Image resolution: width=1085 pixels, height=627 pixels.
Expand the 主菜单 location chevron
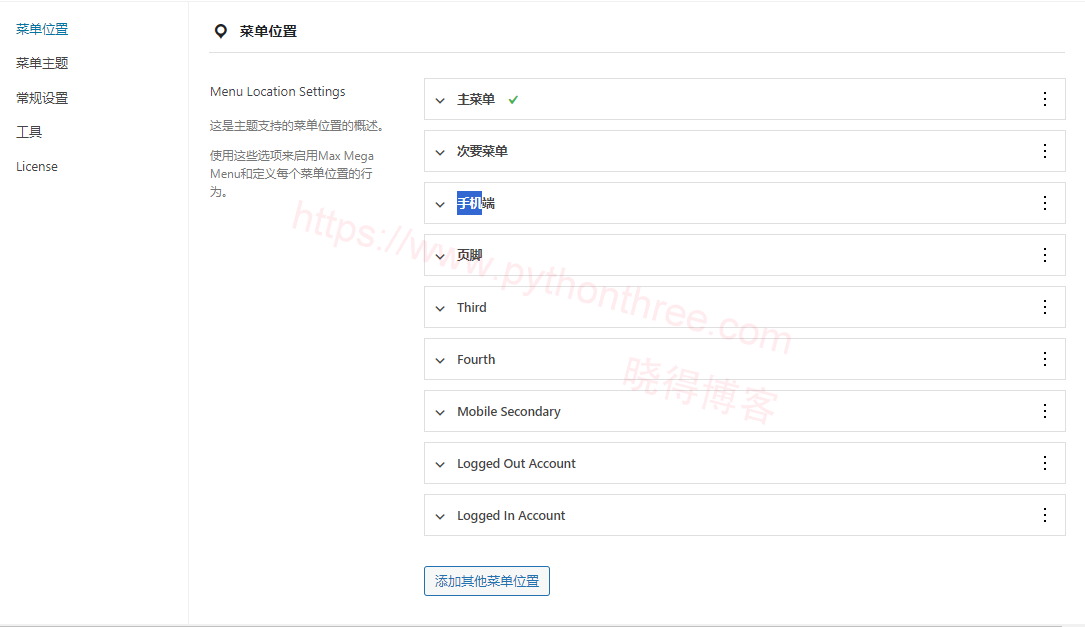tap(440, 100)
